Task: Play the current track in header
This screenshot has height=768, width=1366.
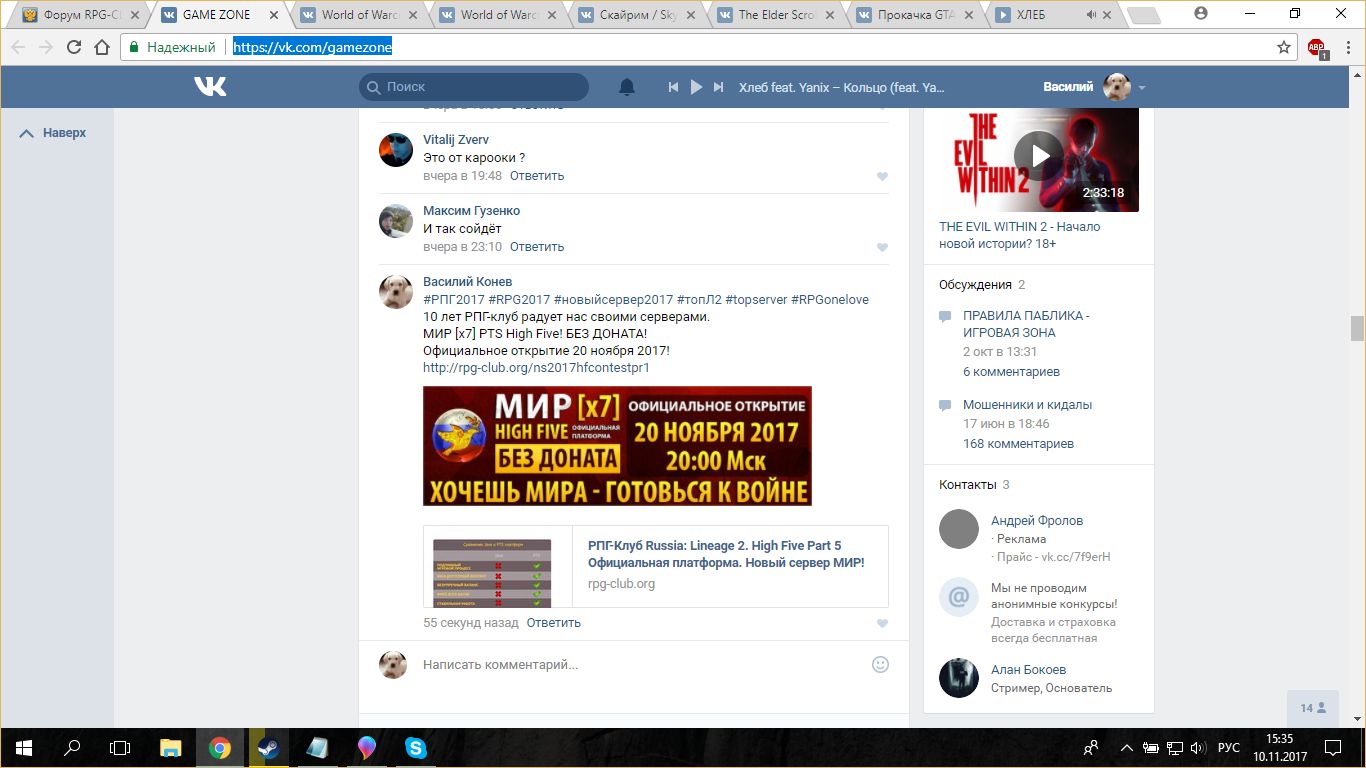Action: 696,87
